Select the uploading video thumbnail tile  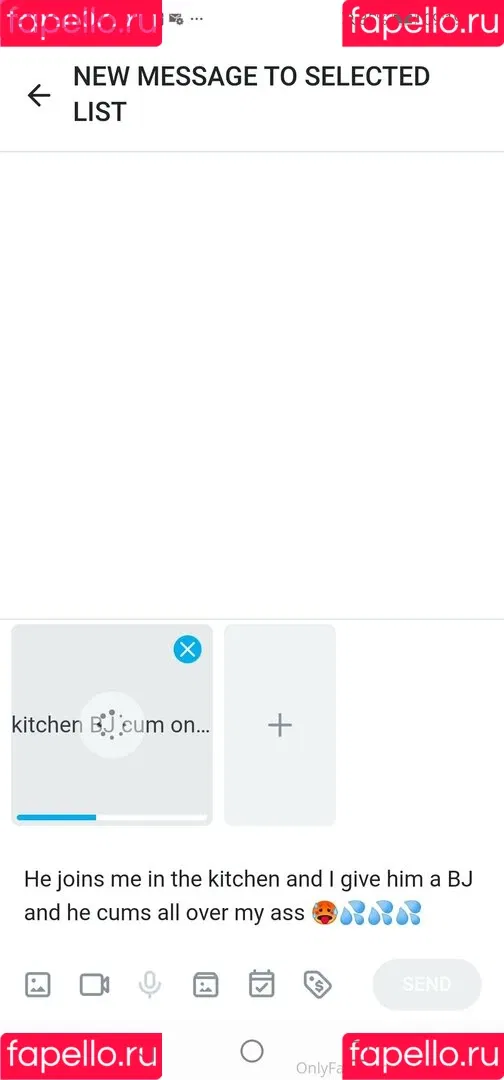pyautogui.click(x=112, y=725)
